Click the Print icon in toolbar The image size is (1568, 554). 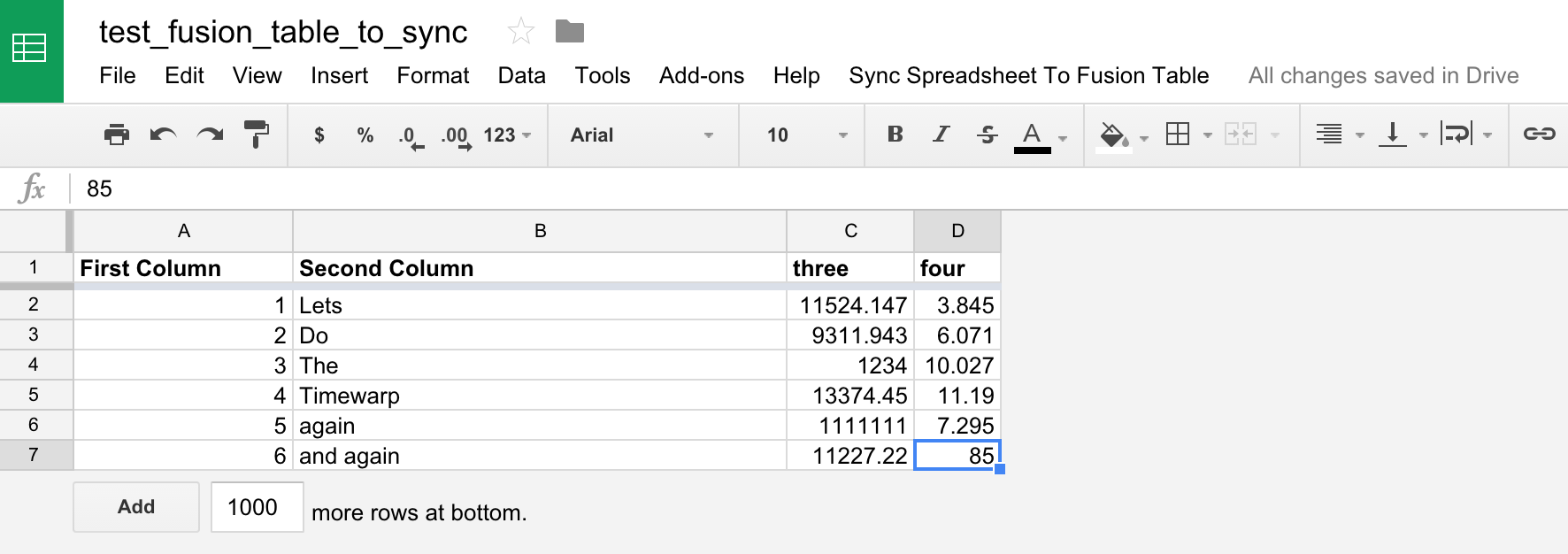point(116,135)
